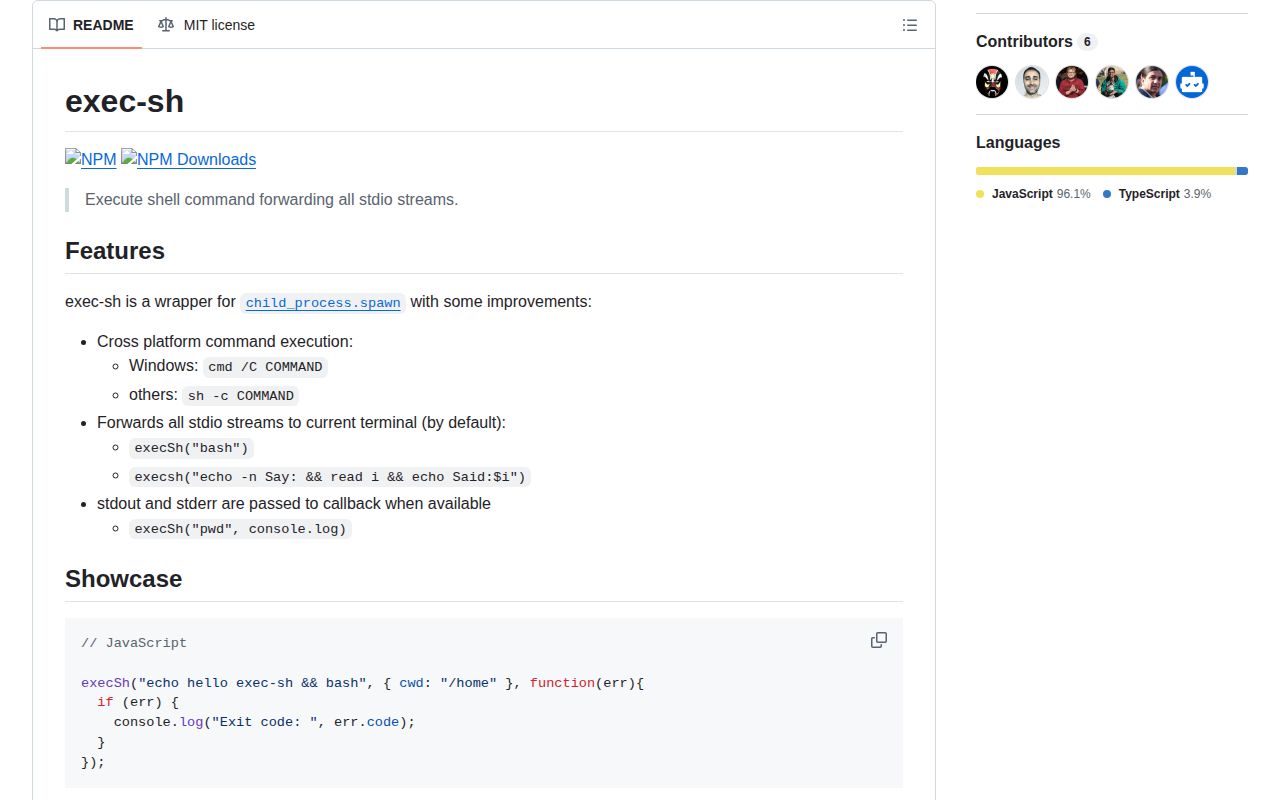Screen dimensions: 1280x800
Task: Open the README outline list icon
Action: click(x=910, y=25)
